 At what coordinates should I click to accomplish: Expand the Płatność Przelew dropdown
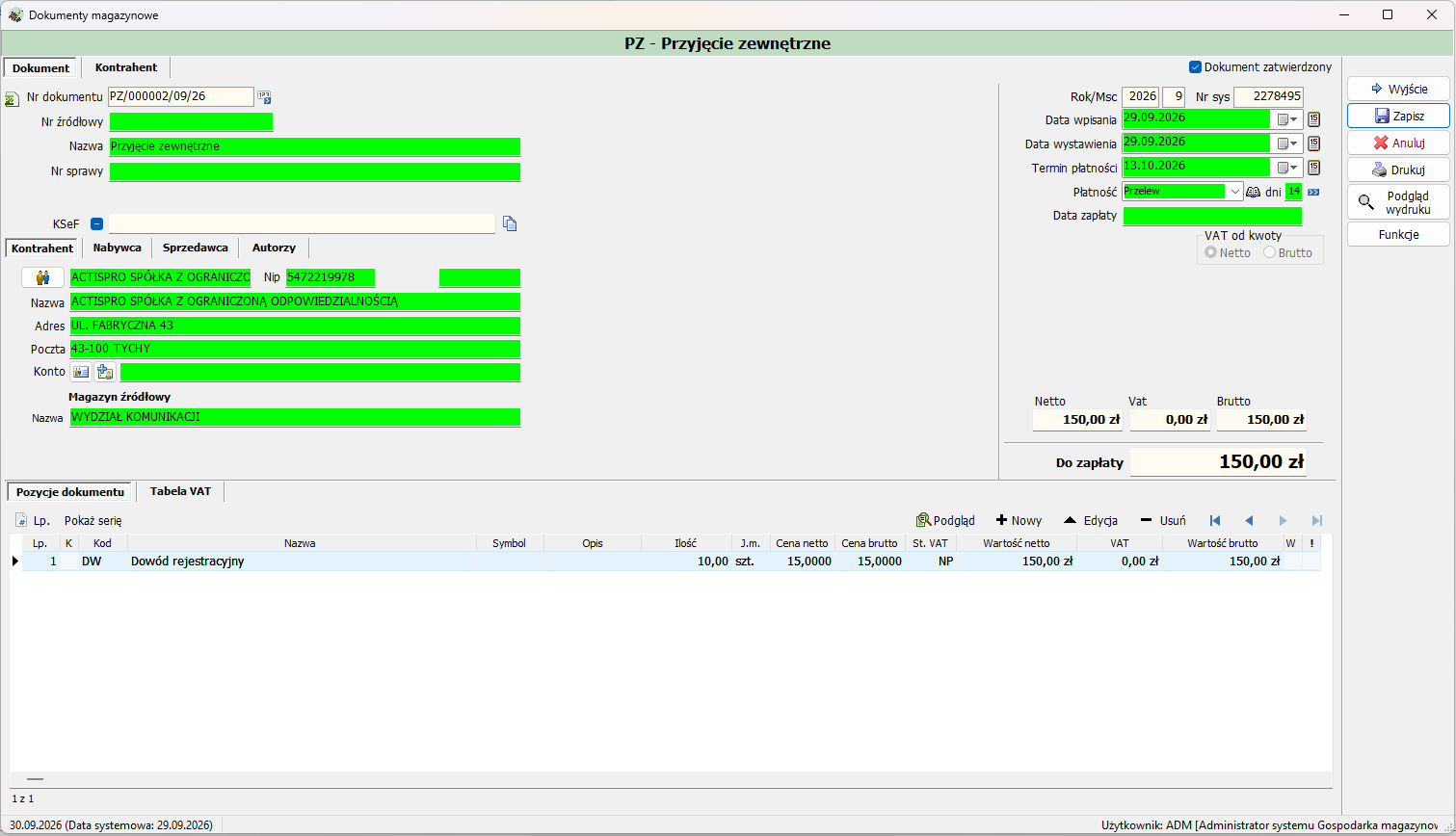tap(1235, 192)
